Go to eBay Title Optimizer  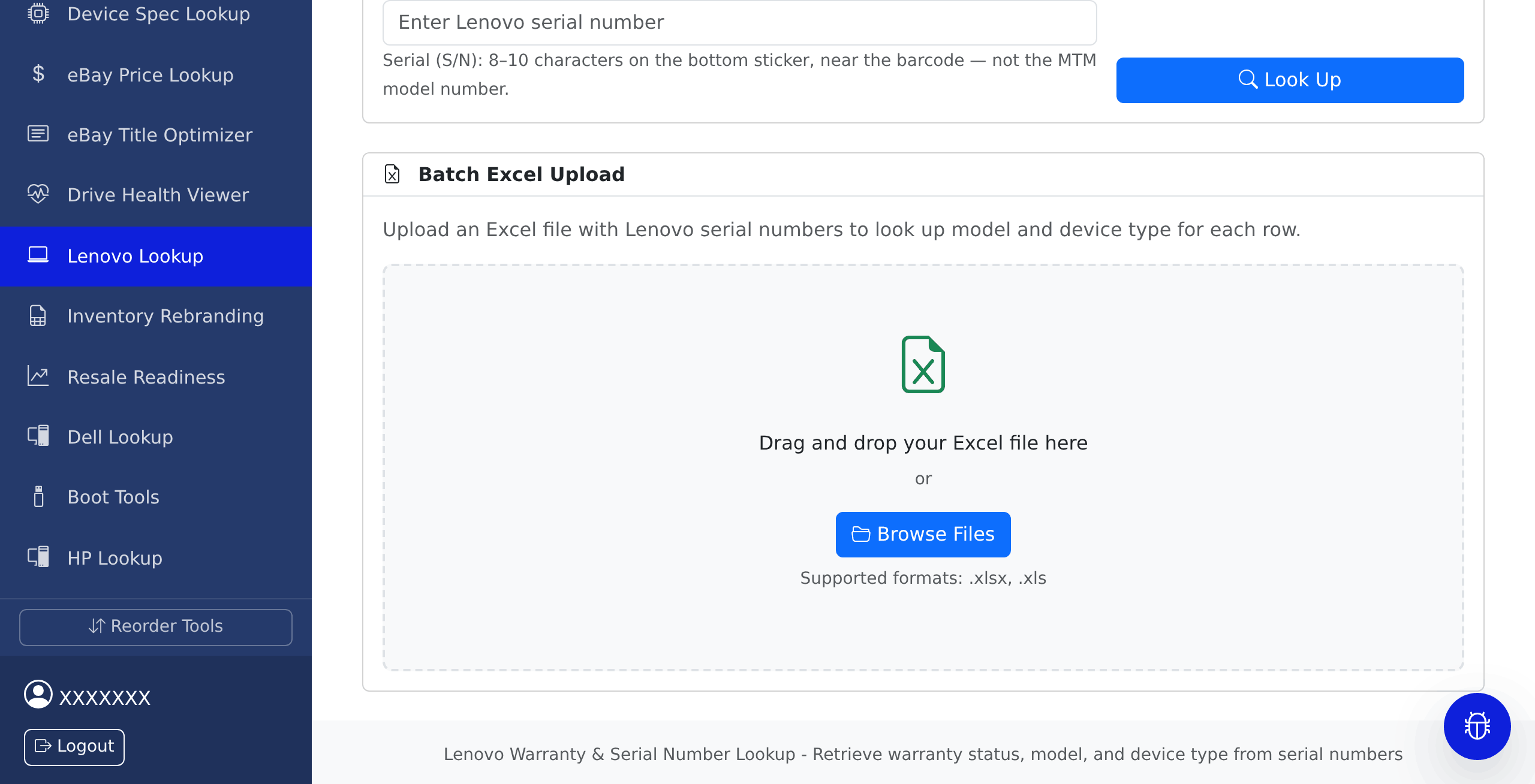pos(156,135)
